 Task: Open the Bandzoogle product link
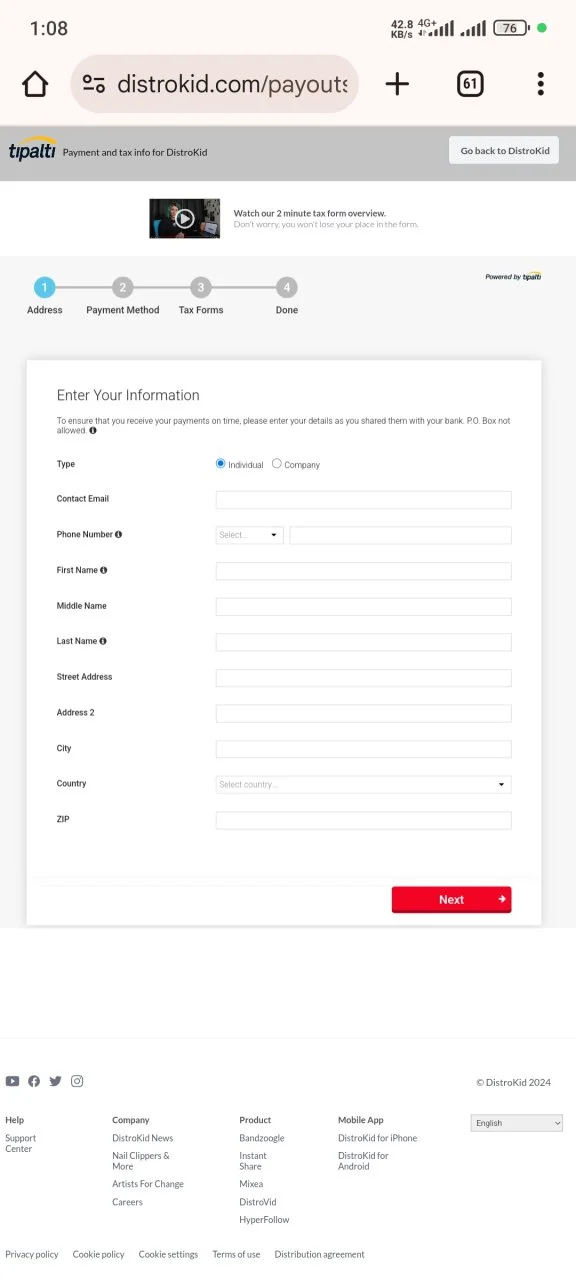pyautogui.click(x=262, y=1138)
